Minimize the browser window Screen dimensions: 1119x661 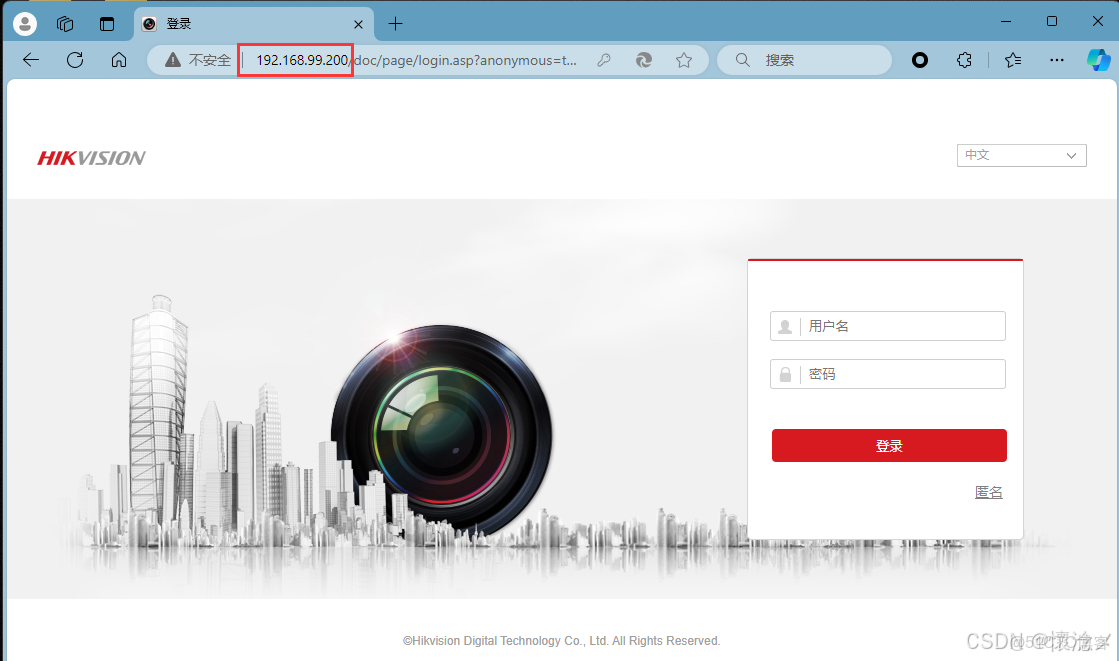pos(1006,21)
